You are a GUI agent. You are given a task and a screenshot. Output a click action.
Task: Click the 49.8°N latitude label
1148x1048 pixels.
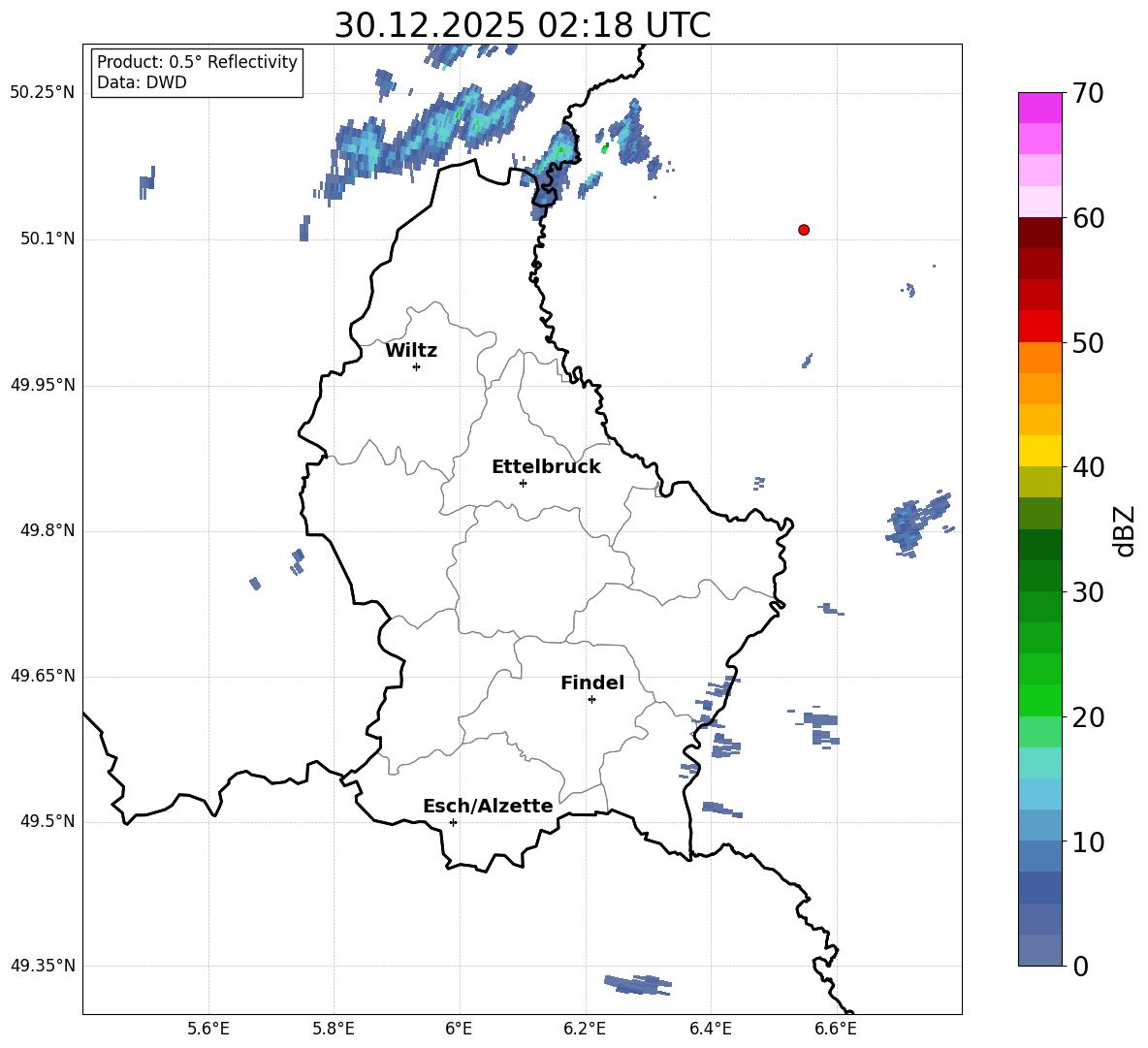point(47,530)
